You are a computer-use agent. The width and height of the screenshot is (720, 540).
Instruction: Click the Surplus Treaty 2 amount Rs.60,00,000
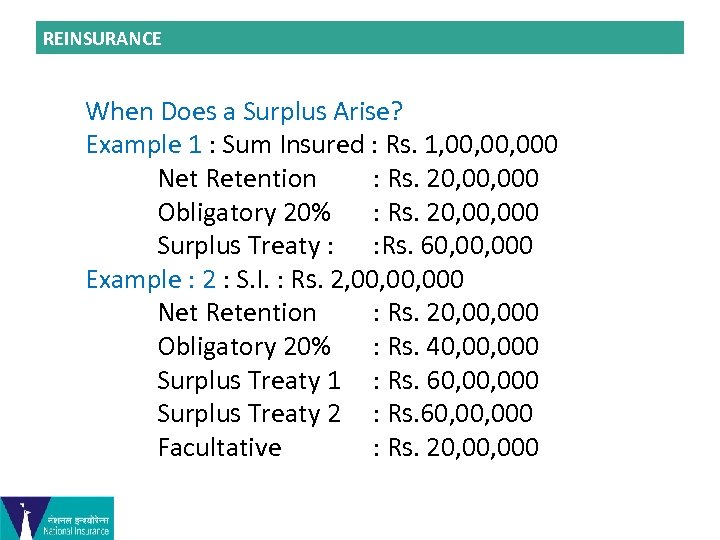pos(463,413)
